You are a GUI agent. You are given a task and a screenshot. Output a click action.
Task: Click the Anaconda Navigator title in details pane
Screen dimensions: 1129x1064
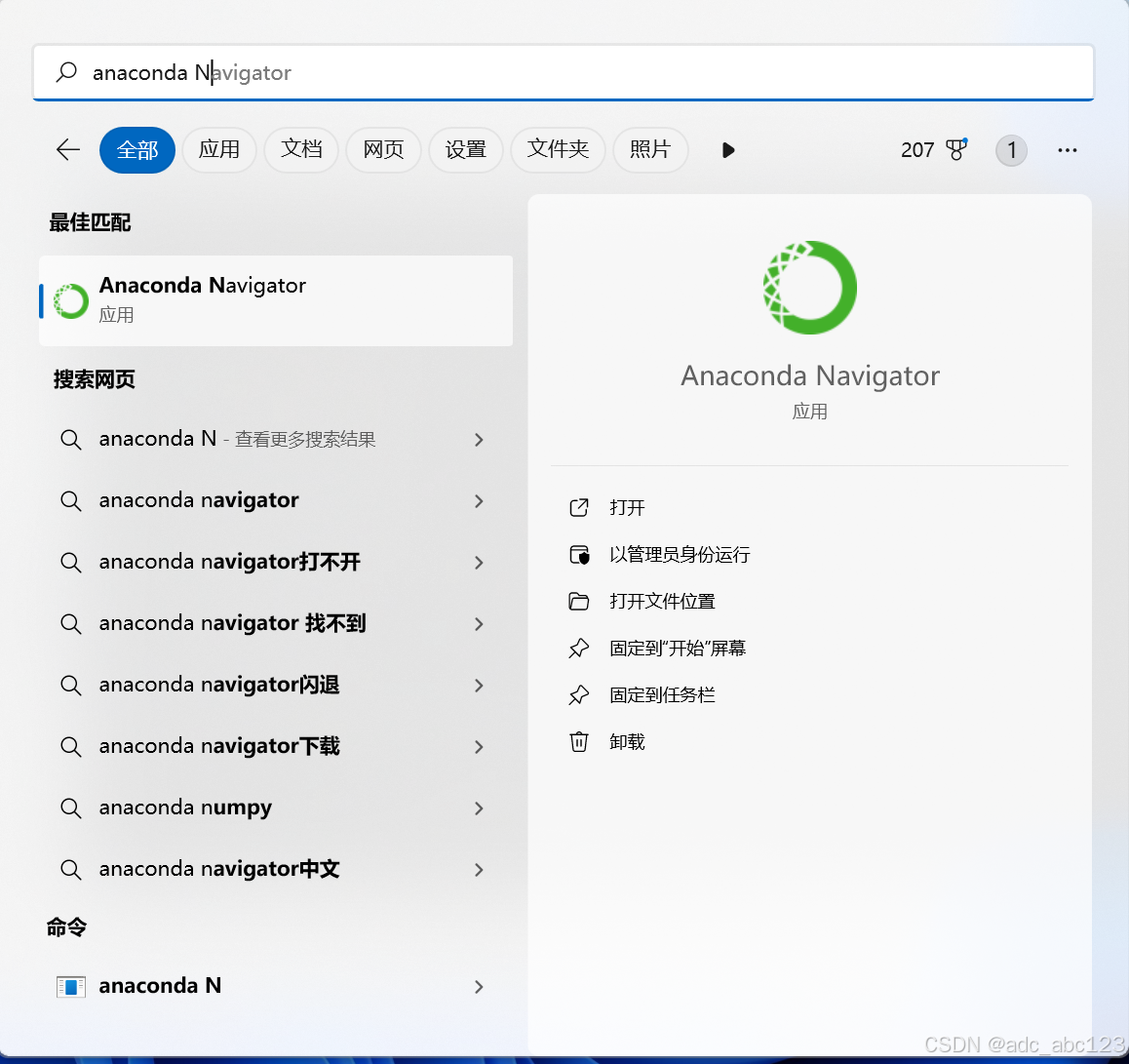[810, 376]
